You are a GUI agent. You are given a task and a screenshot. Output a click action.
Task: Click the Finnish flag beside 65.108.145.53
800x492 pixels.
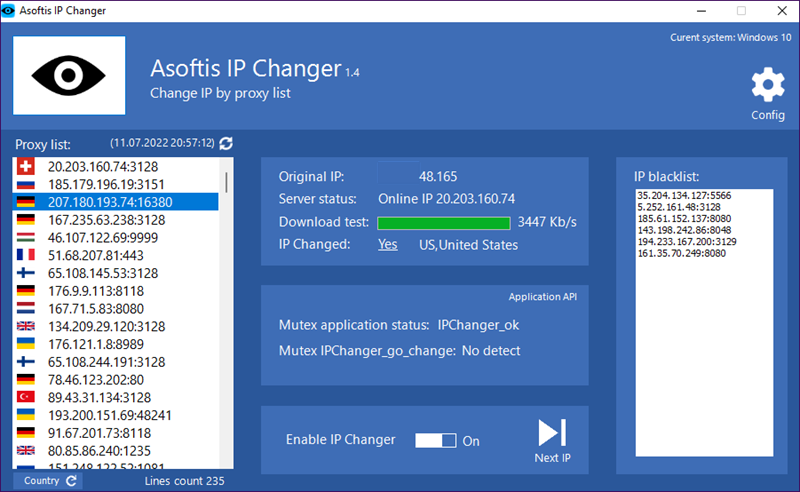point(26,273)
